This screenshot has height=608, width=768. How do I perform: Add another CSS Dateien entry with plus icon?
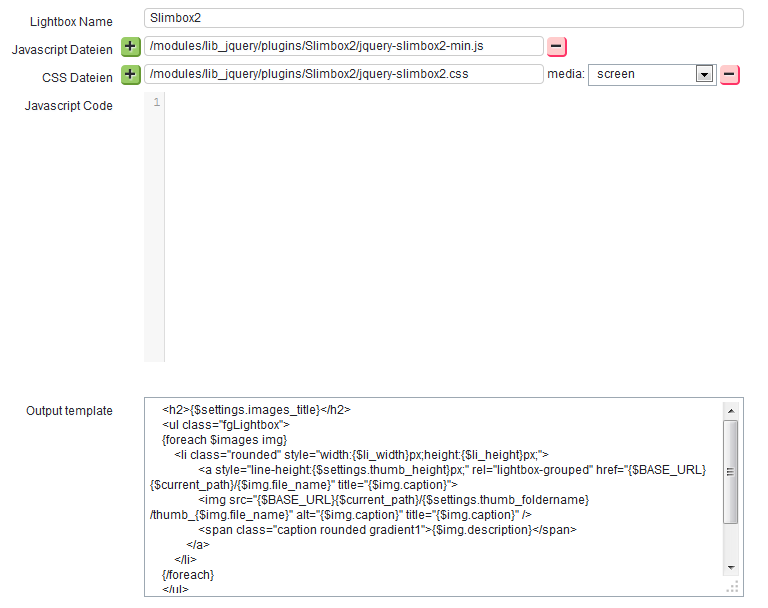130,74
